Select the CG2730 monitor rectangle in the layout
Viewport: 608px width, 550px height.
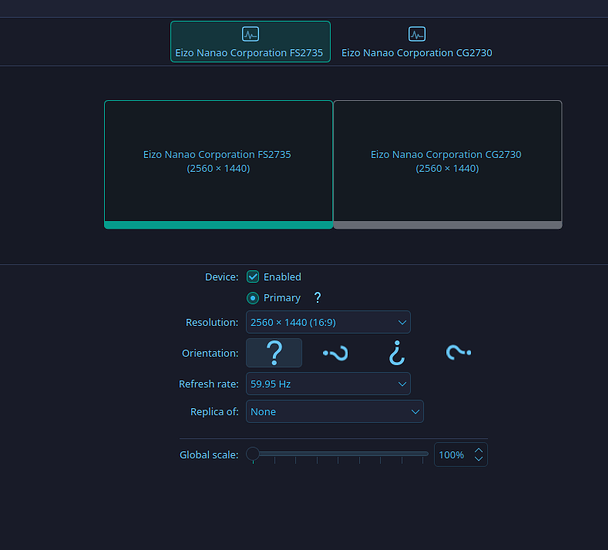[x=447, y=162]
